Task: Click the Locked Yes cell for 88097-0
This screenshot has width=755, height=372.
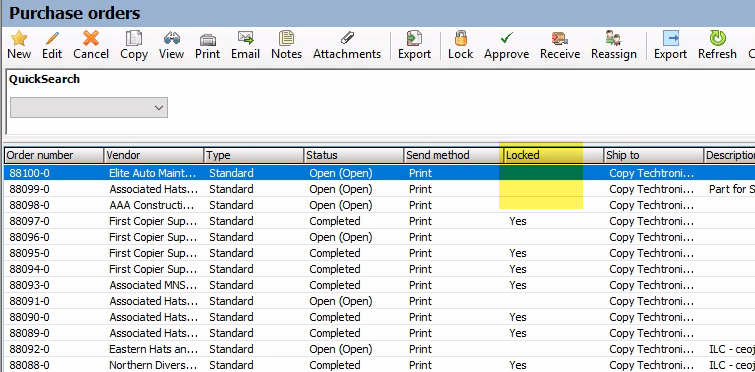Action: click(518, 221)
